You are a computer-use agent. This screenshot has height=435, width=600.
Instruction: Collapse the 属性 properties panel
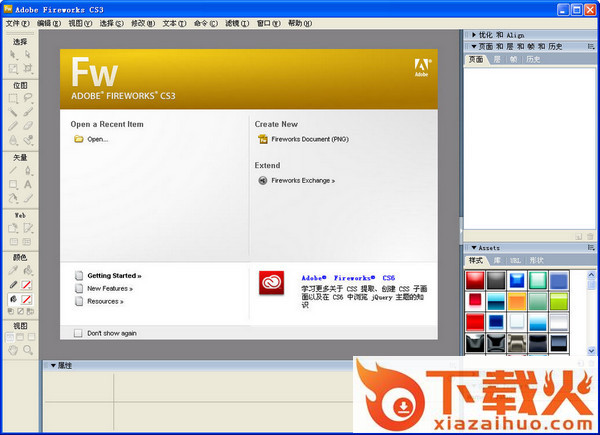(x=46, y=366)
